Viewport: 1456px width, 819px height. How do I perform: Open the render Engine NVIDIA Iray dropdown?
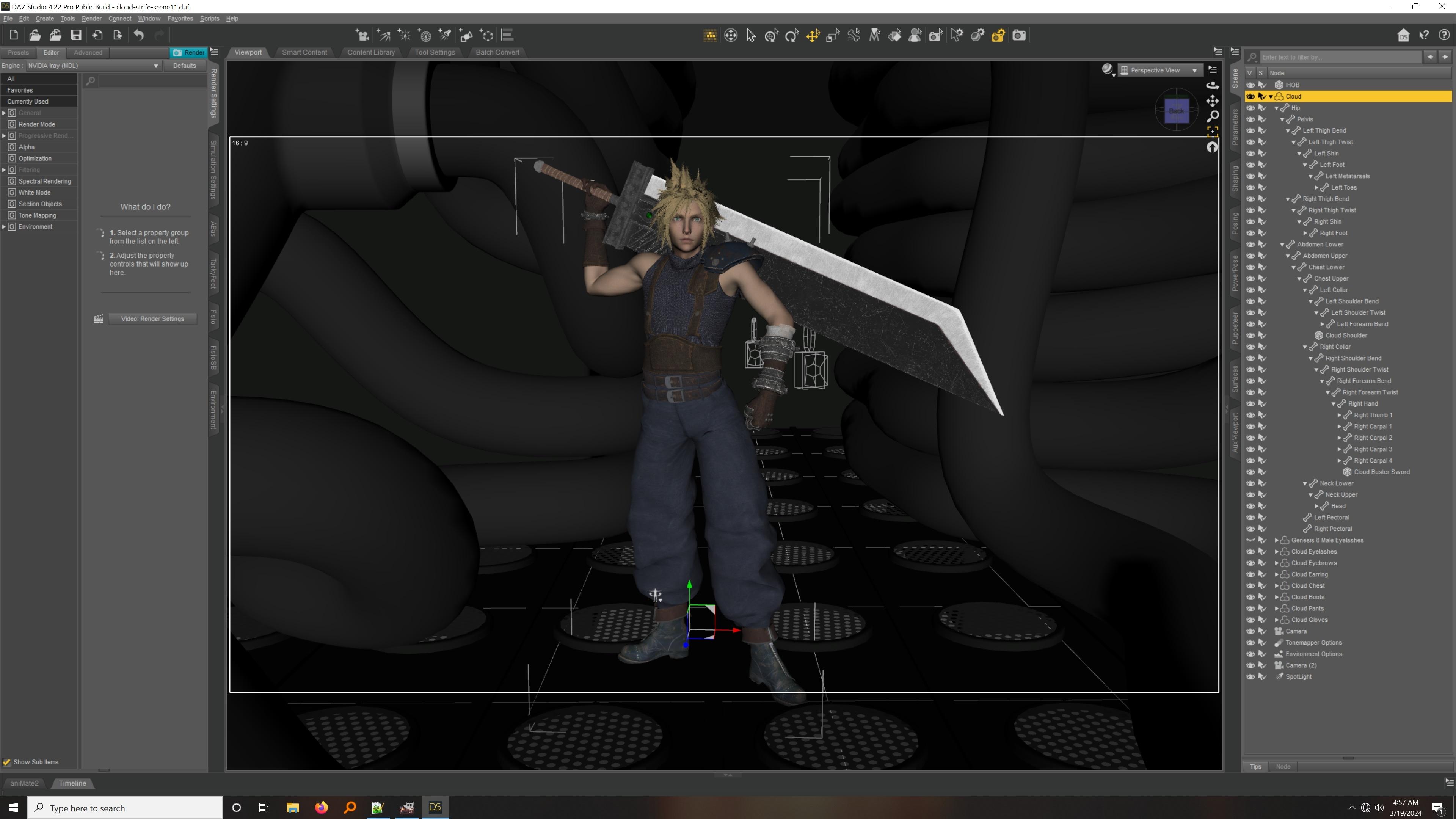click(93, 66)
